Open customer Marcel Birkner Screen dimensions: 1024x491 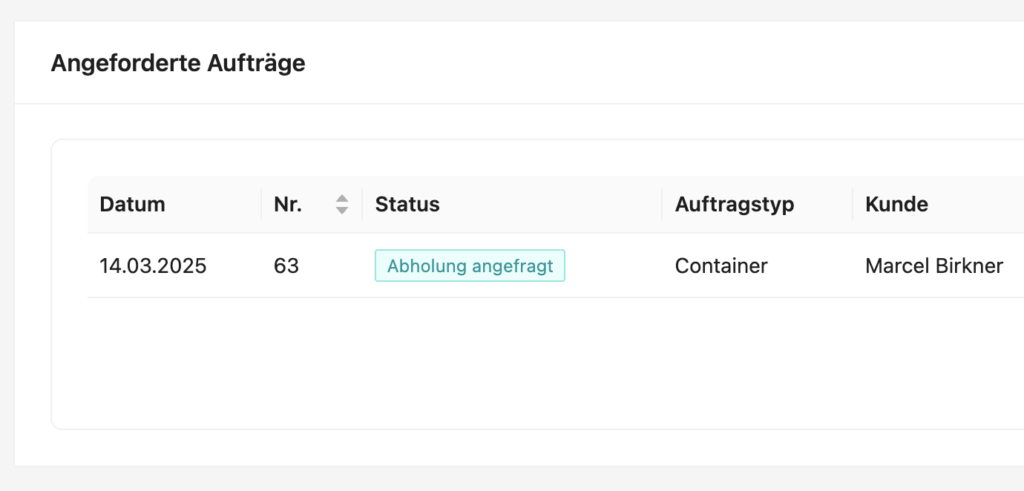click(934, 266)
